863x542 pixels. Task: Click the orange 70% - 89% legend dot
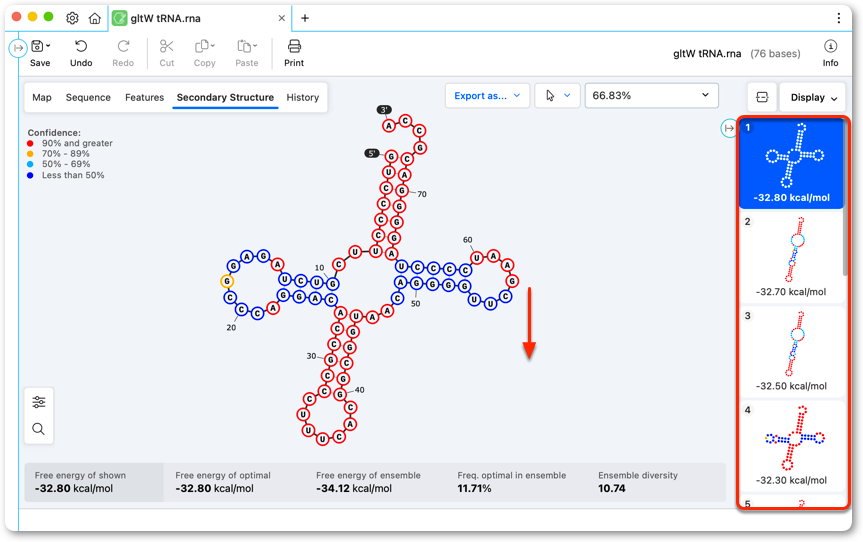(x=30, y=154)
